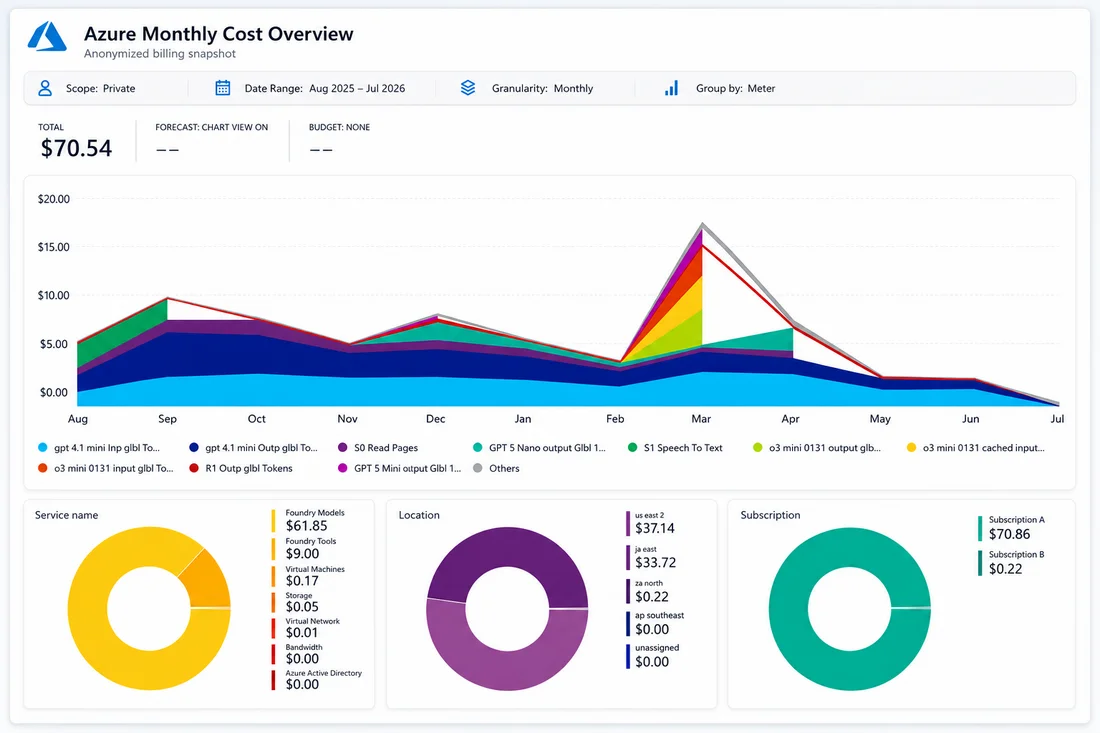
Task: Select za north $0.22 entry
Action: click(648, 591)
